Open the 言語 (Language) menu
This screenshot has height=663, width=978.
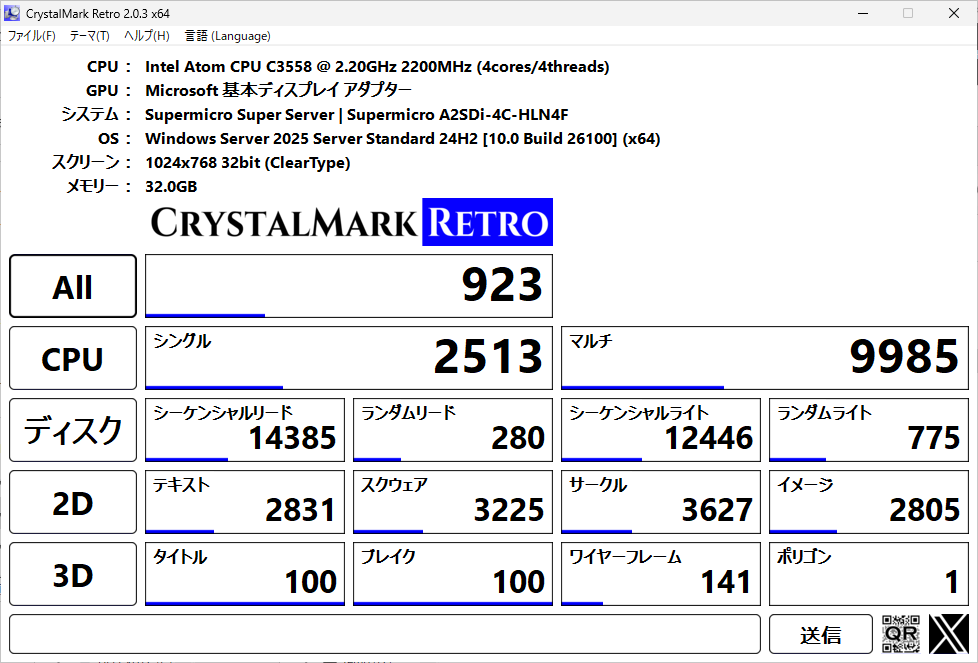pos(227,36)
